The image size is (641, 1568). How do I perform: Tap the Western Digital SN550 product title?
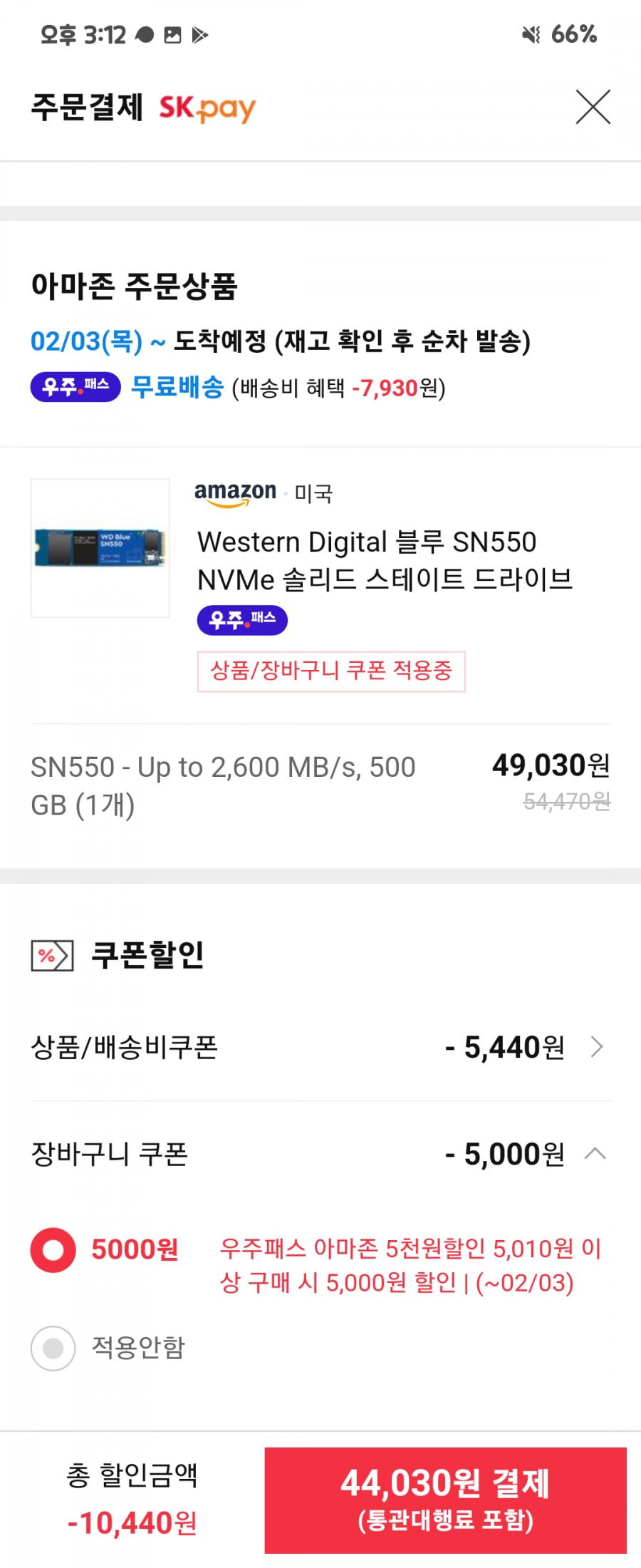(385, 560)
